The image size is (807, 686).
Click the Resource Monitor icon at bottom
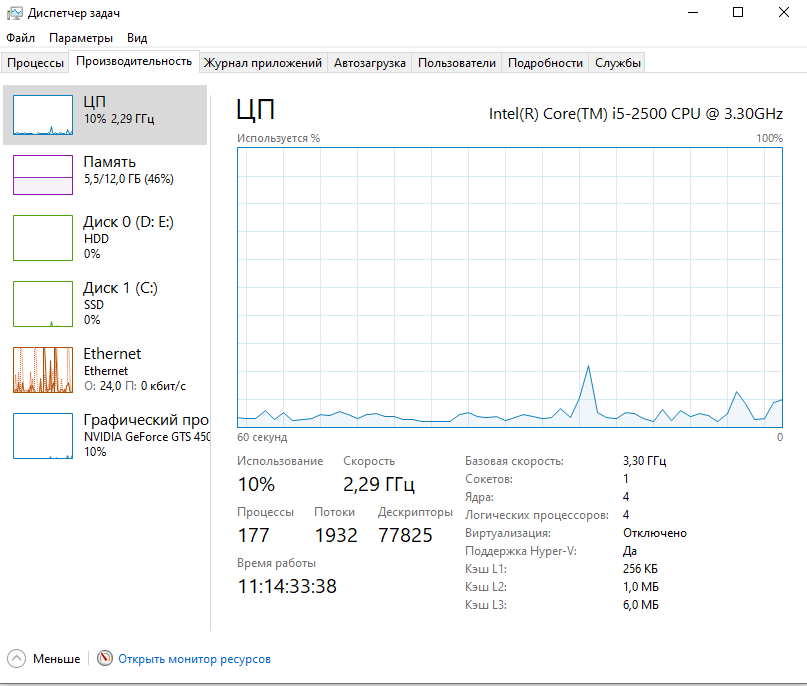point(104,658)
